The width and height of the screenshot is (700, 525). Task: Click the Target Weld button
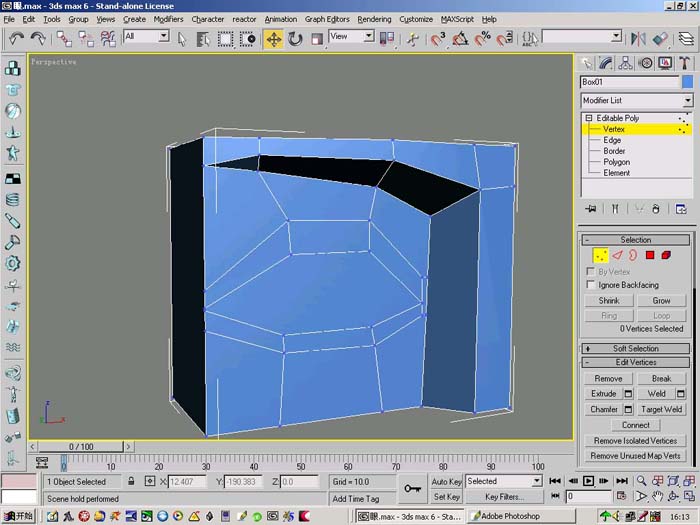[661, 409]
